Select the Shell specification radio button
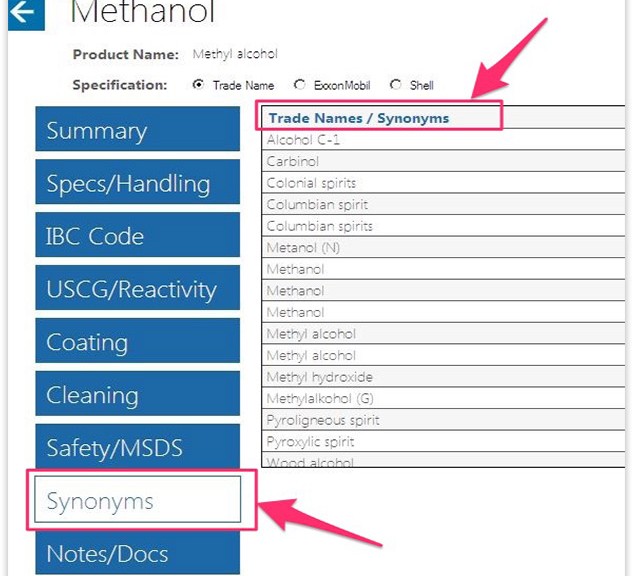Image resolution: width=635 pixels, height=576 pixels. pos(395,85)
